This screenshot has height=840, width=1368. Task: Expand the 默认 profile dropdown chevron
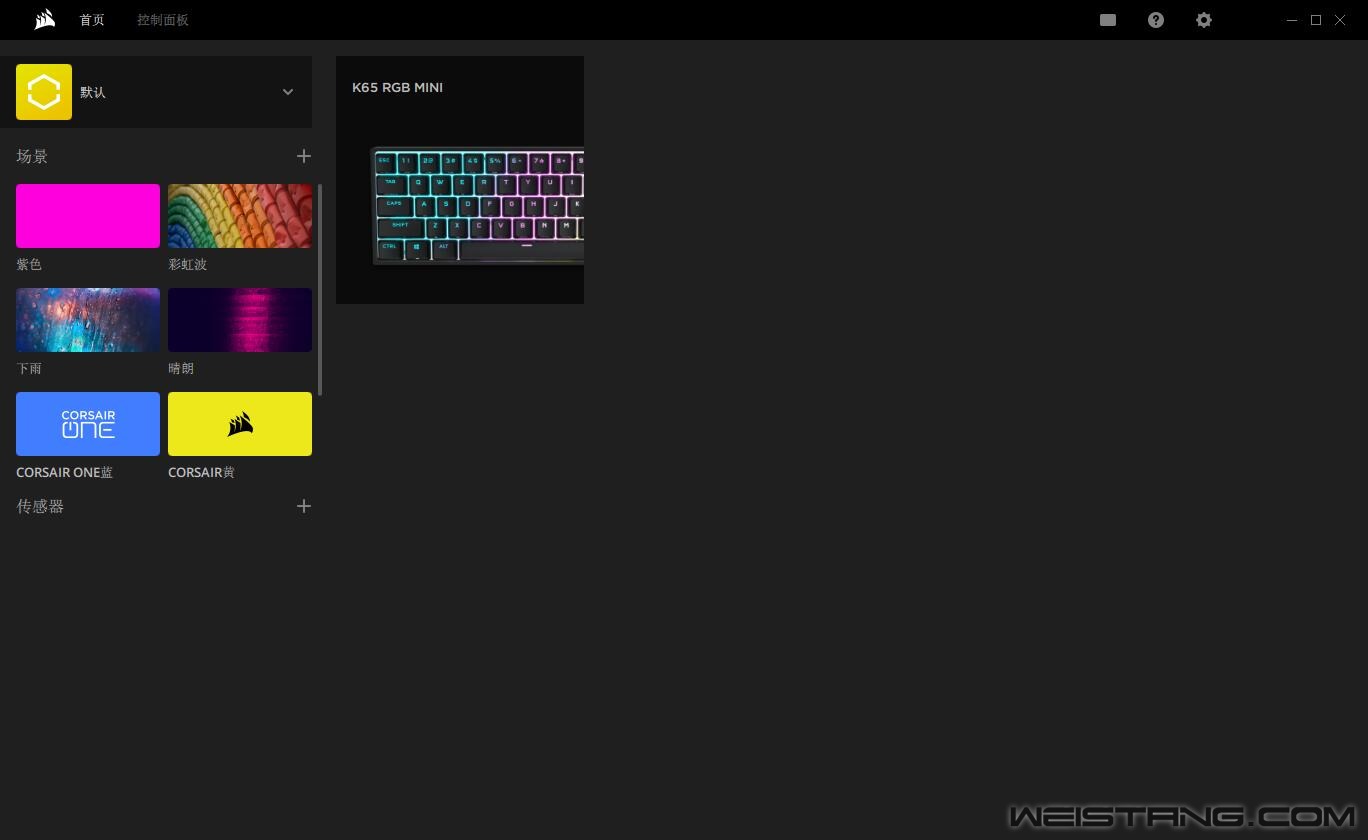pyautogui.click(x=288, y=92)
